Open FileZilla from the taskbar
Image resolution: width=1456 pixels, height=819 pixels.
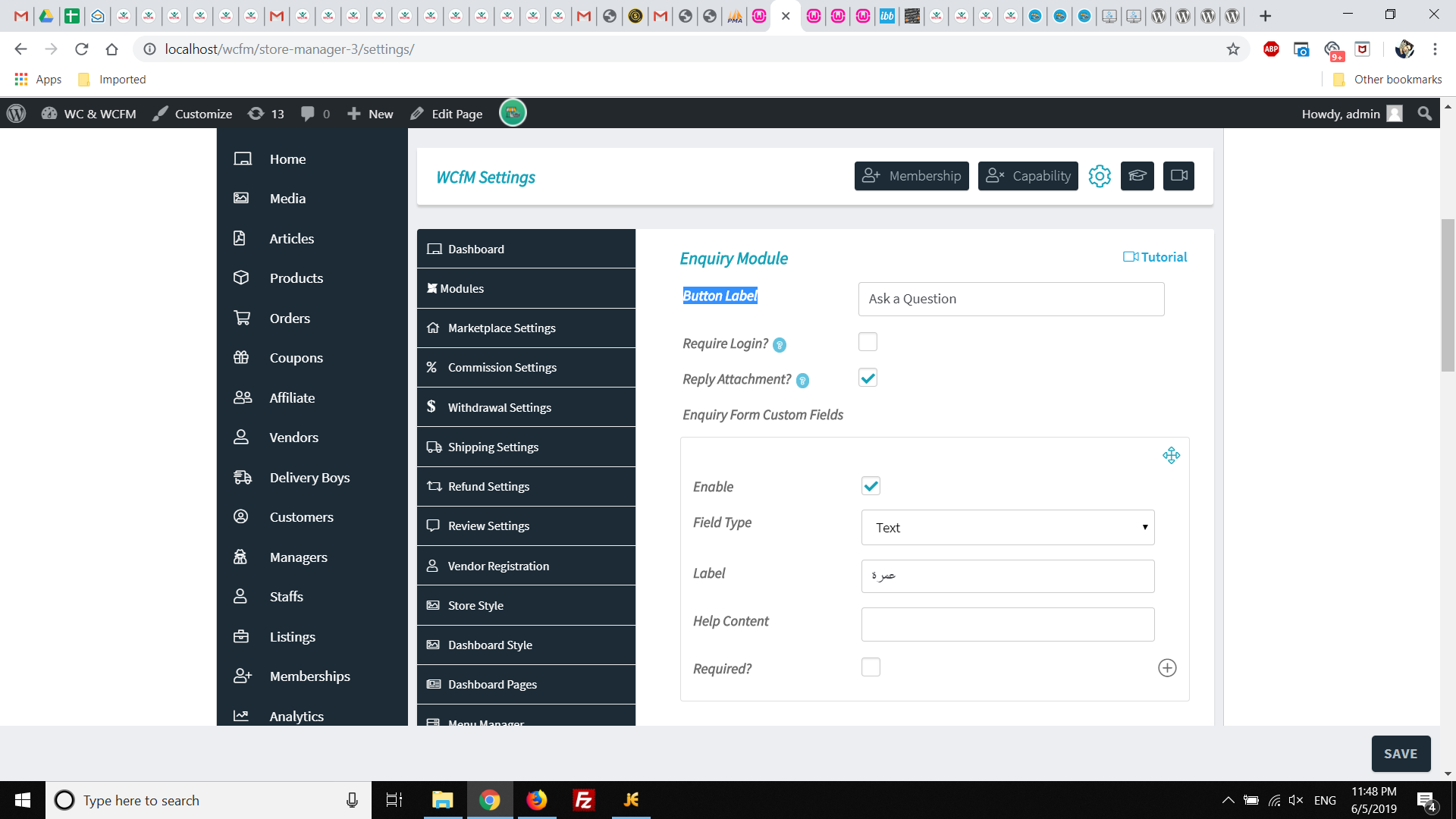(x=584, y=800)
